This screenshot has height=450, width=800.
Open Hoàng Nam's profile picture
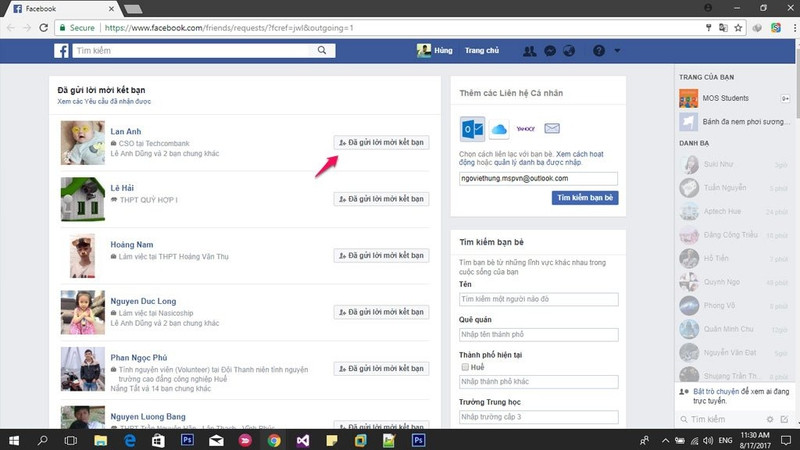pos(83,256)
